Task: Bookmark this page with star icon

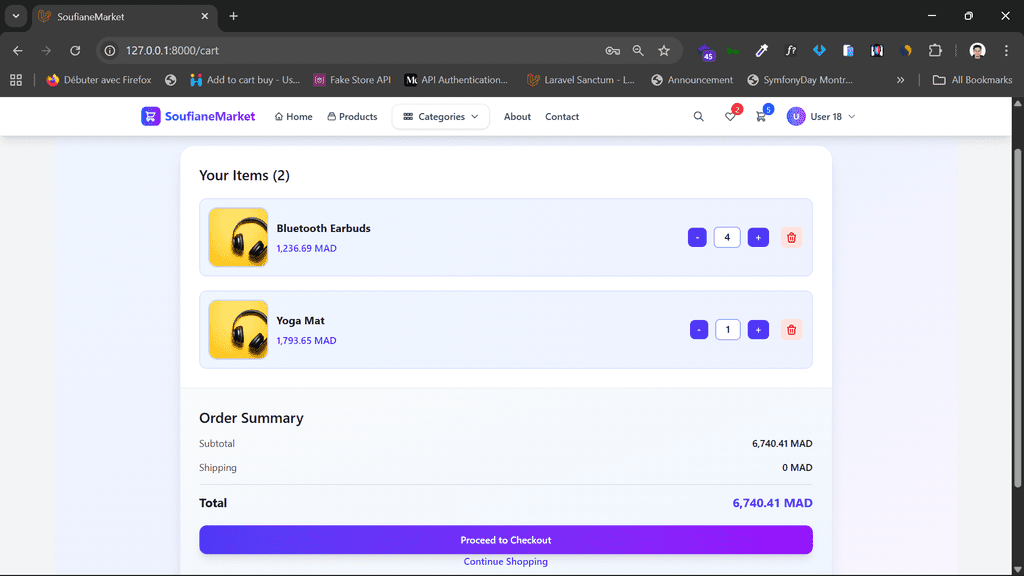Action: click(664, 50)
